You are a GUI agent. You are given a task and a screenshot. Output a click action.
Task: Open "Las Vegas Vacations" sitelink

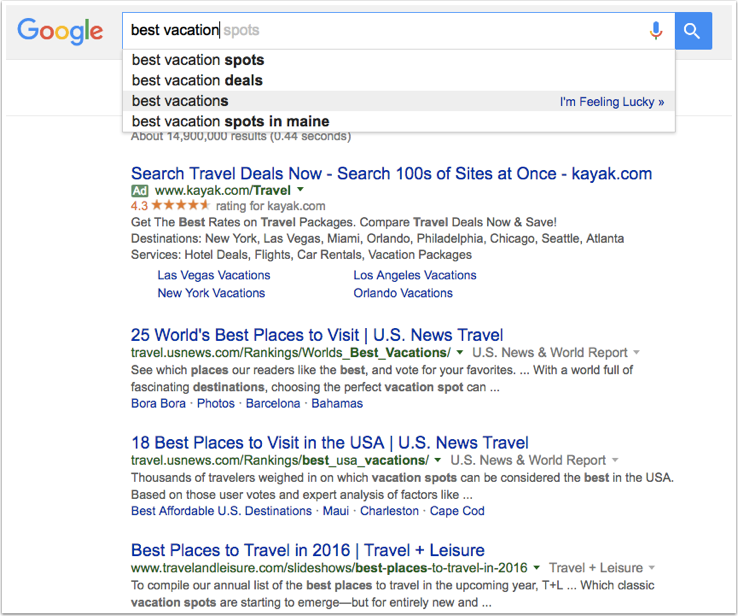pos(214,275)
